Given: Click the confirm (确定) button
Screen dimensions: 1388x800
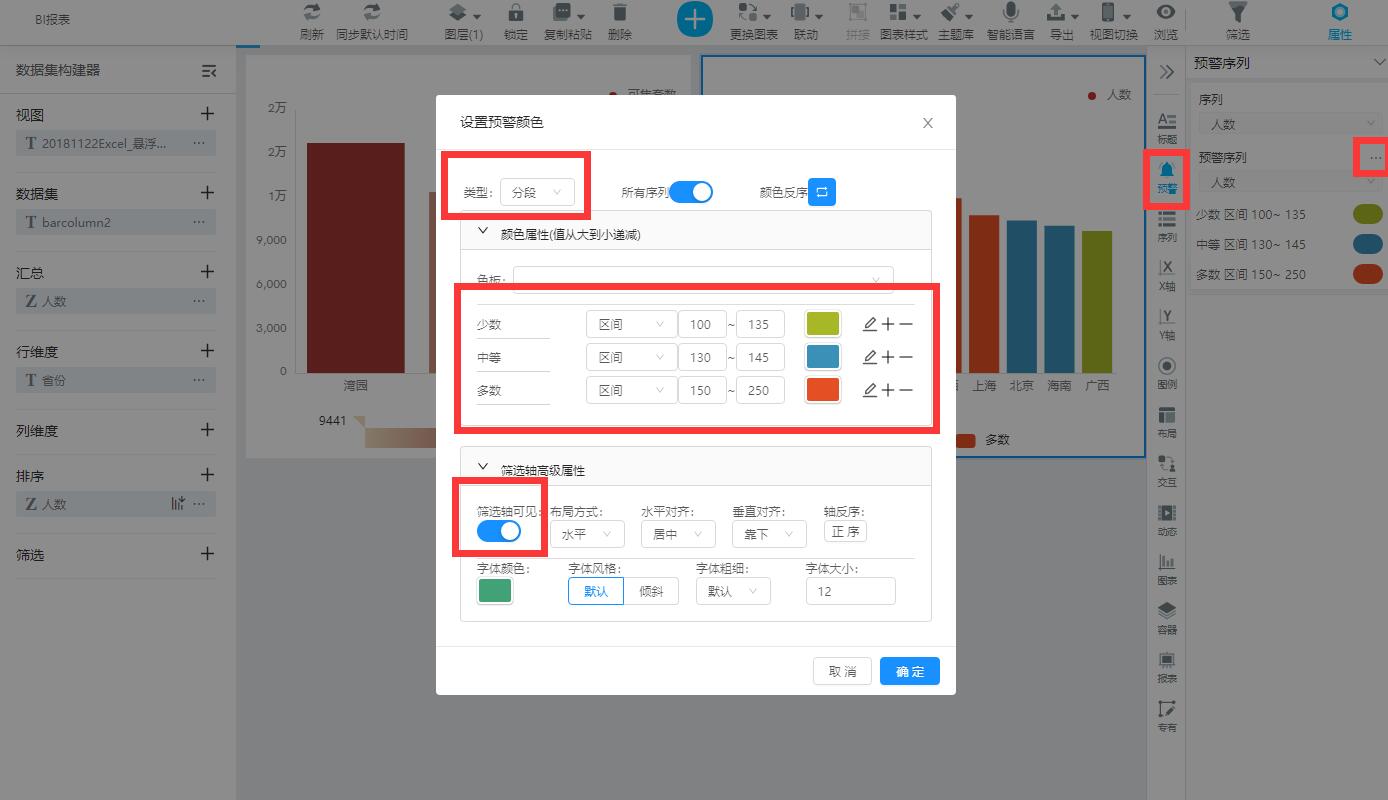Looking at the screenshot, I should point(909,671).
